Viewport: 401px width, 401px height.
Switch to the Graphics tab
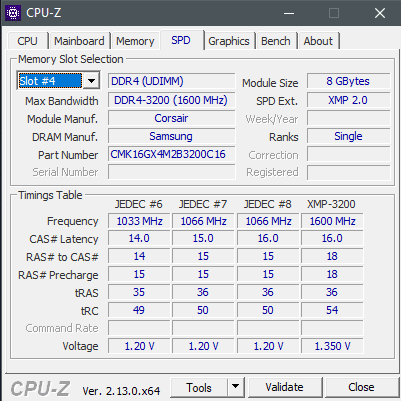click(x=229, y=41)
